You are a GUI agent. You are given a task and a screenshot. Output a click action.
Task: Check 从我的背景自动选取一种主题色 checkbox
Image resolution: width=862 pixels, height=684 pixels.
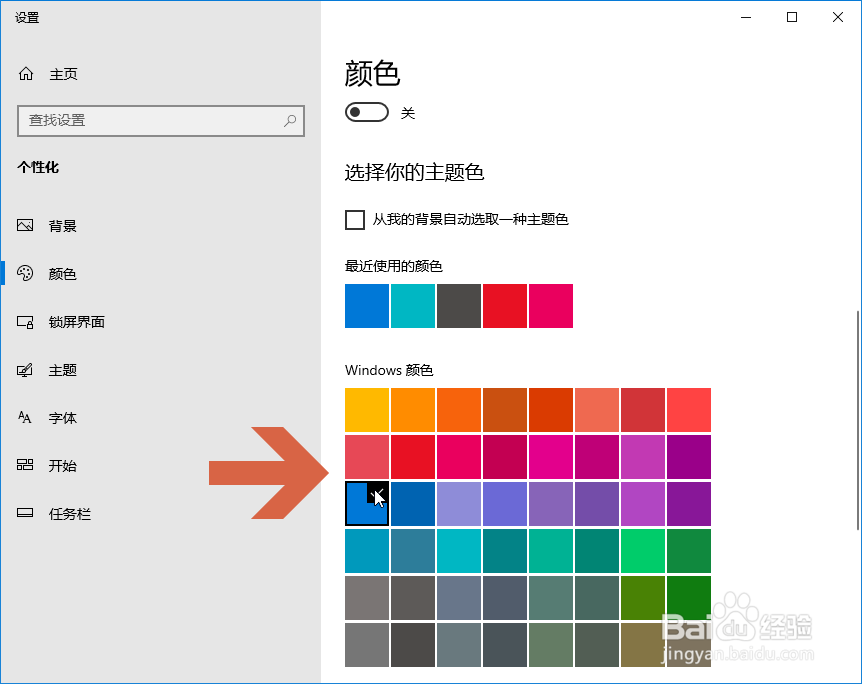(355, 219)
